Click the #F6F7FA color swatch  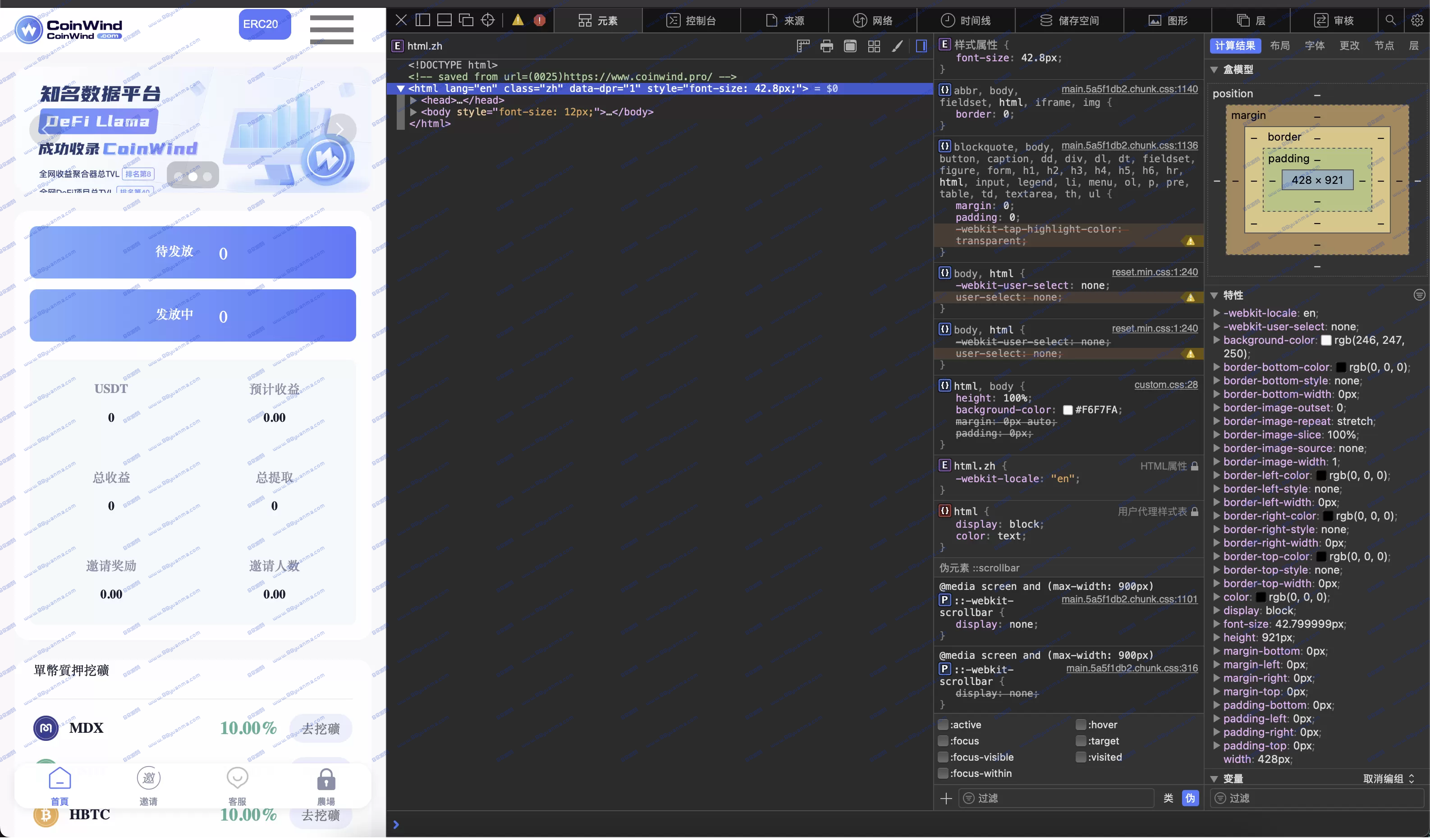click(x=1068, y=410)
